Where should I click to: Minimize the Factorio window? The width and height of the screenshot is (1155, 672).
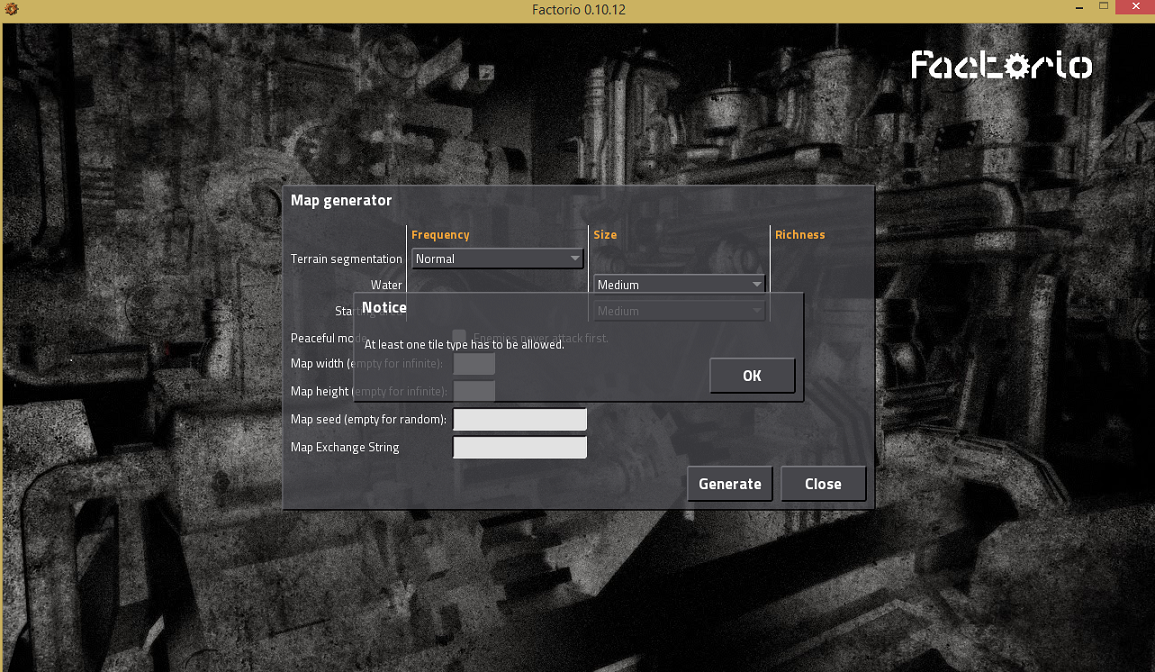tap(1079, 8)
